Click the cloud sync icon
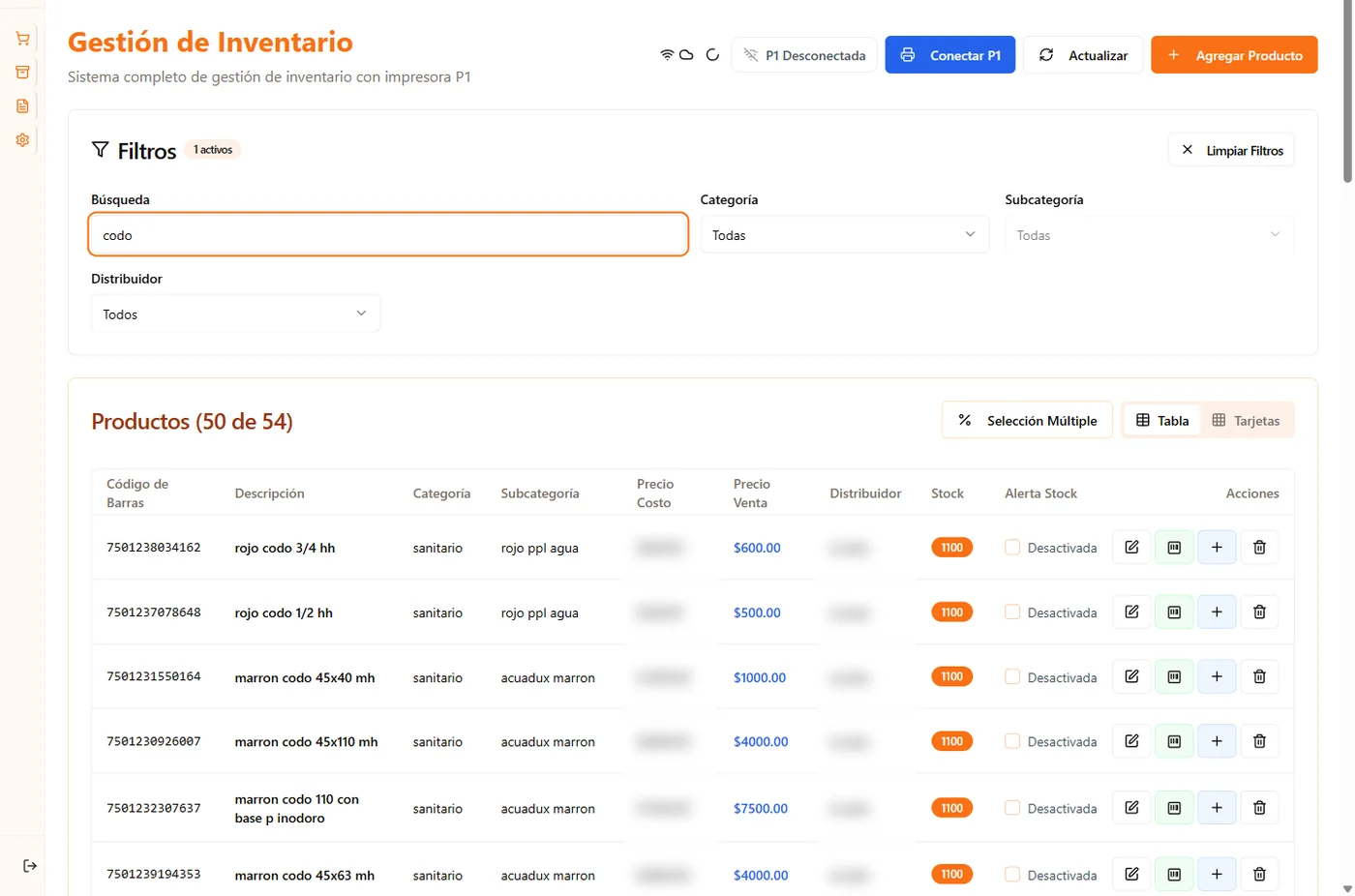This screenshot has width=1355, height=896. pyautogui.click(x=686, y=55)
